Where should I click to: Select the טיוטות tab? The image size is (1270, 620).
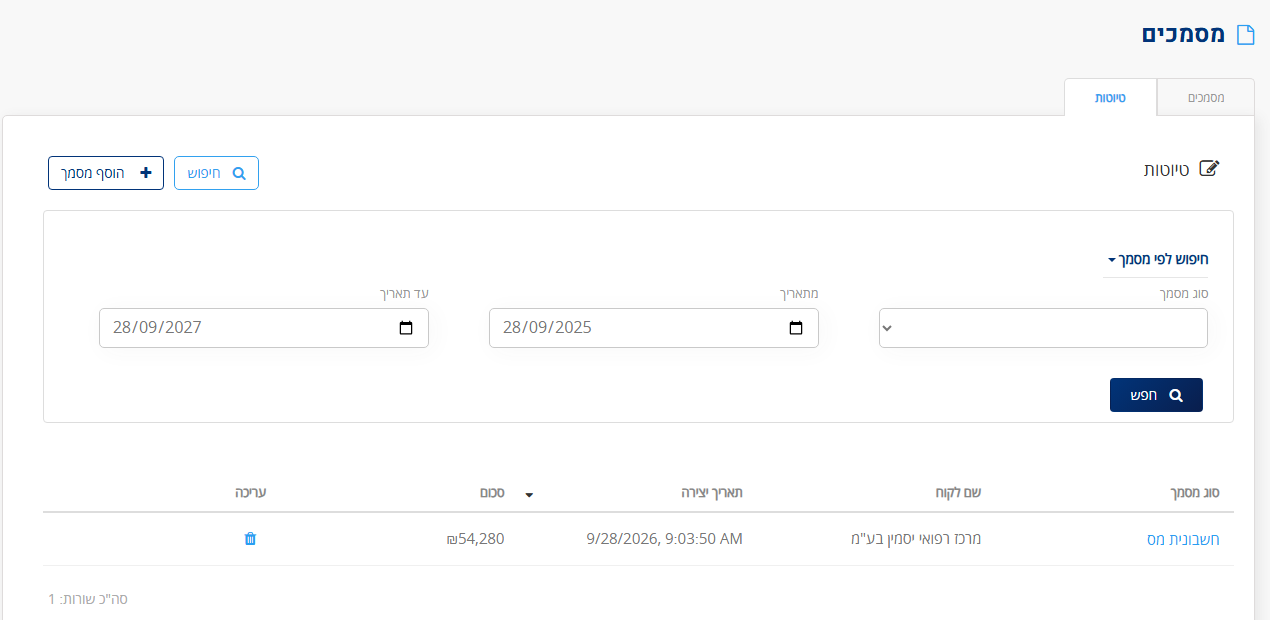(1110, 98)
